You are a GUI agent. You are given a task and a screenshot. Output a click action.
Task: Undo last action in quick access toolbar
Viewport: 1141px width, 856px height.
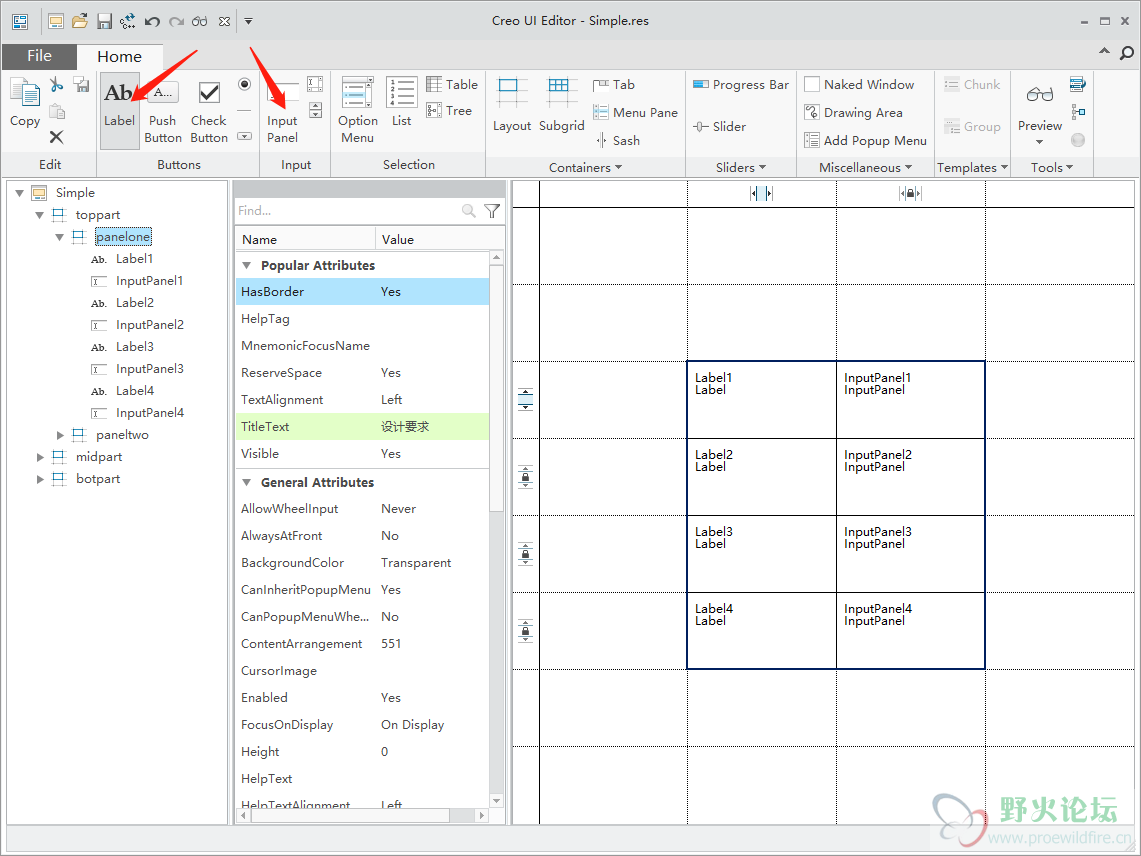152,21
